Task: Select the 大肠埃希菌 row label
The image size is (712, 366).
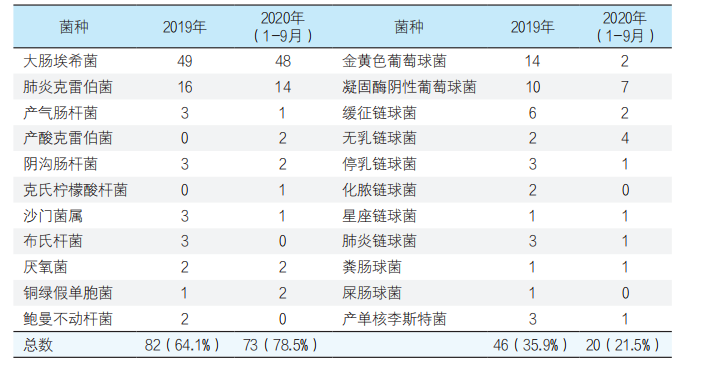Action: pyautogui.click(x=60, y=61)
